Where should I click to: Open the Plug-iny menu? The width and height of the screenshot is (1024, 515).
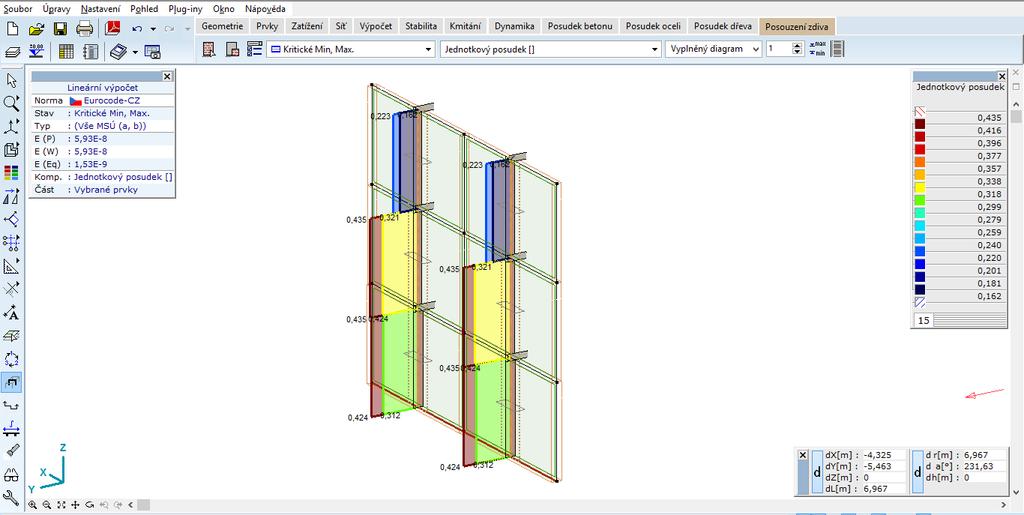point(185,9)
